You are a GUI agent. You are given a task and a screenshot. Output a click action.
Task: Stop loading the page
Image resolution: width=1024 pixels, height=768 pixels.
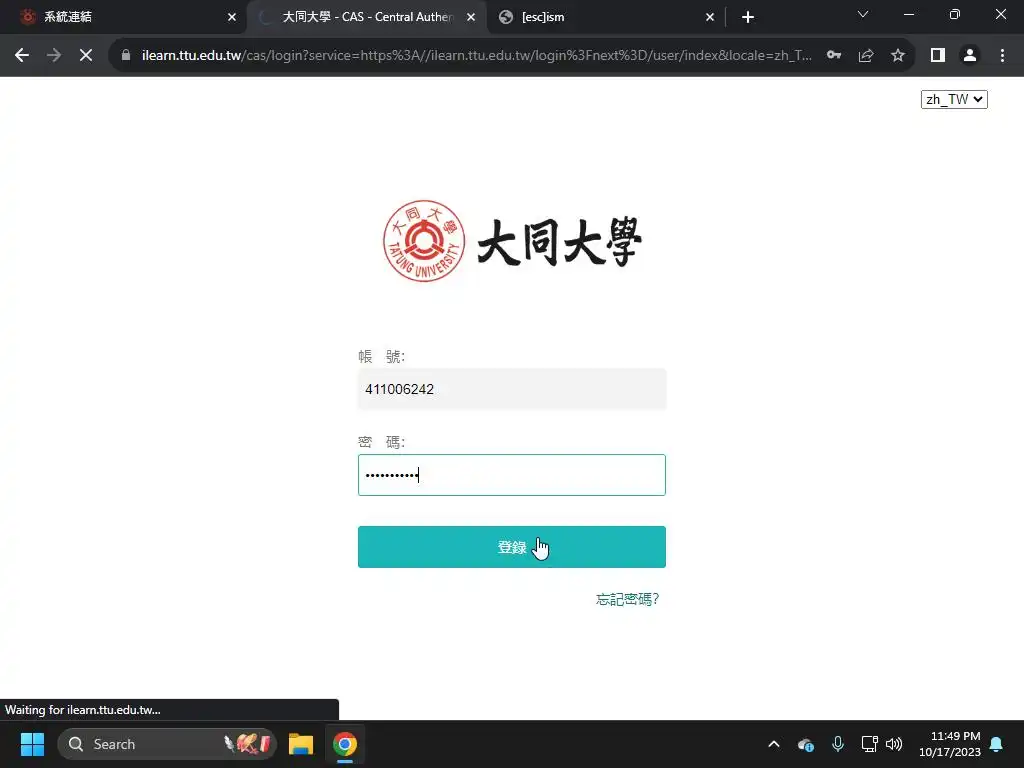click(x=86, y=56)
